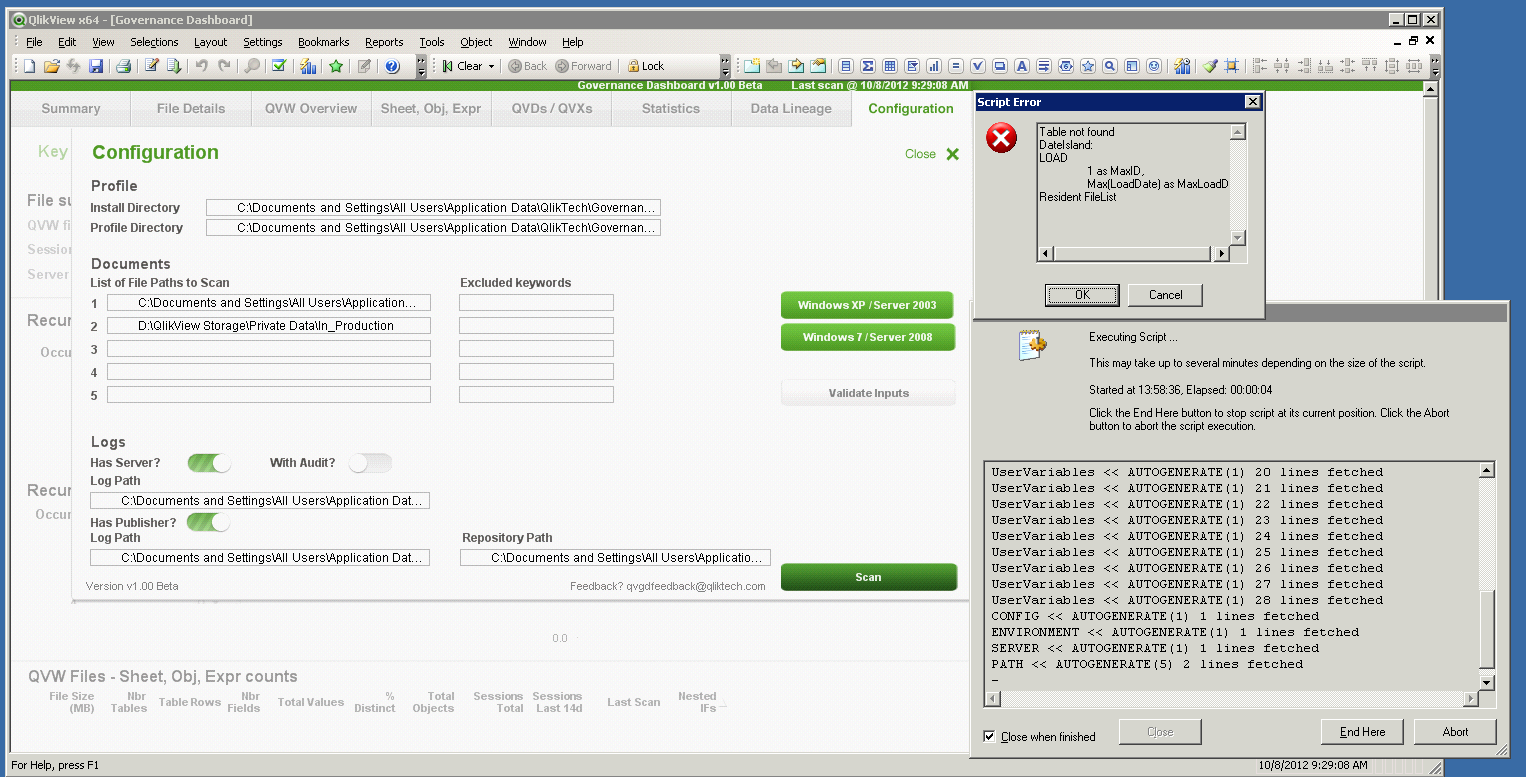Click the Create Text Object 'A' icon
The width and height of the screenshot is (1526, 777).
(x=1021, y=66)
